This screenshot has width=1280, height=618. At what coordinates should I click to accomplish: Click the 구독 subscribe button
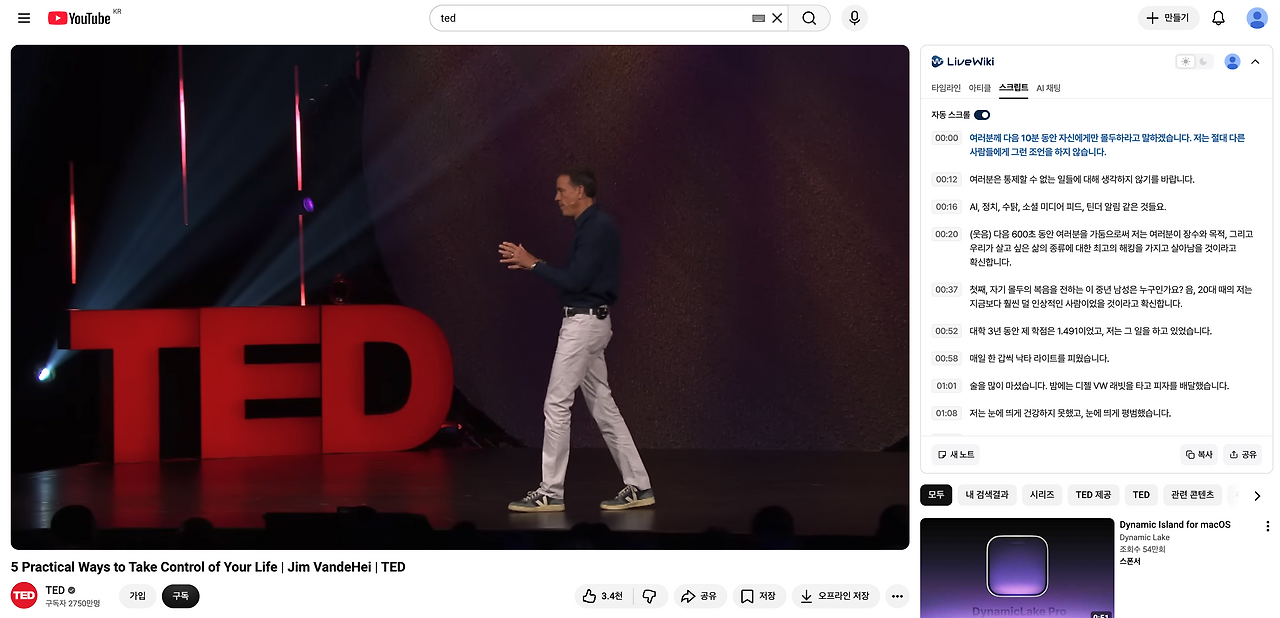click(181, 596)
